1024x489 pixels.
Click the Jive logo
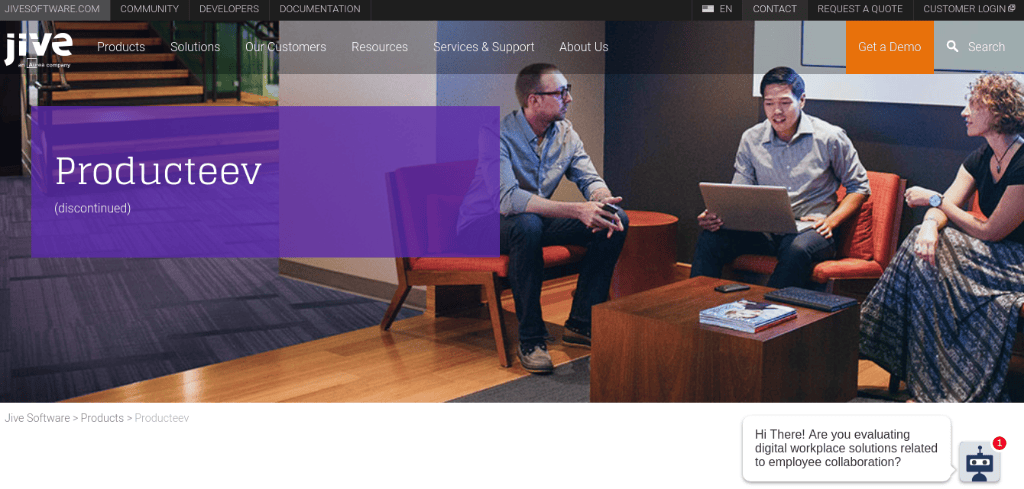coord(39,48)
